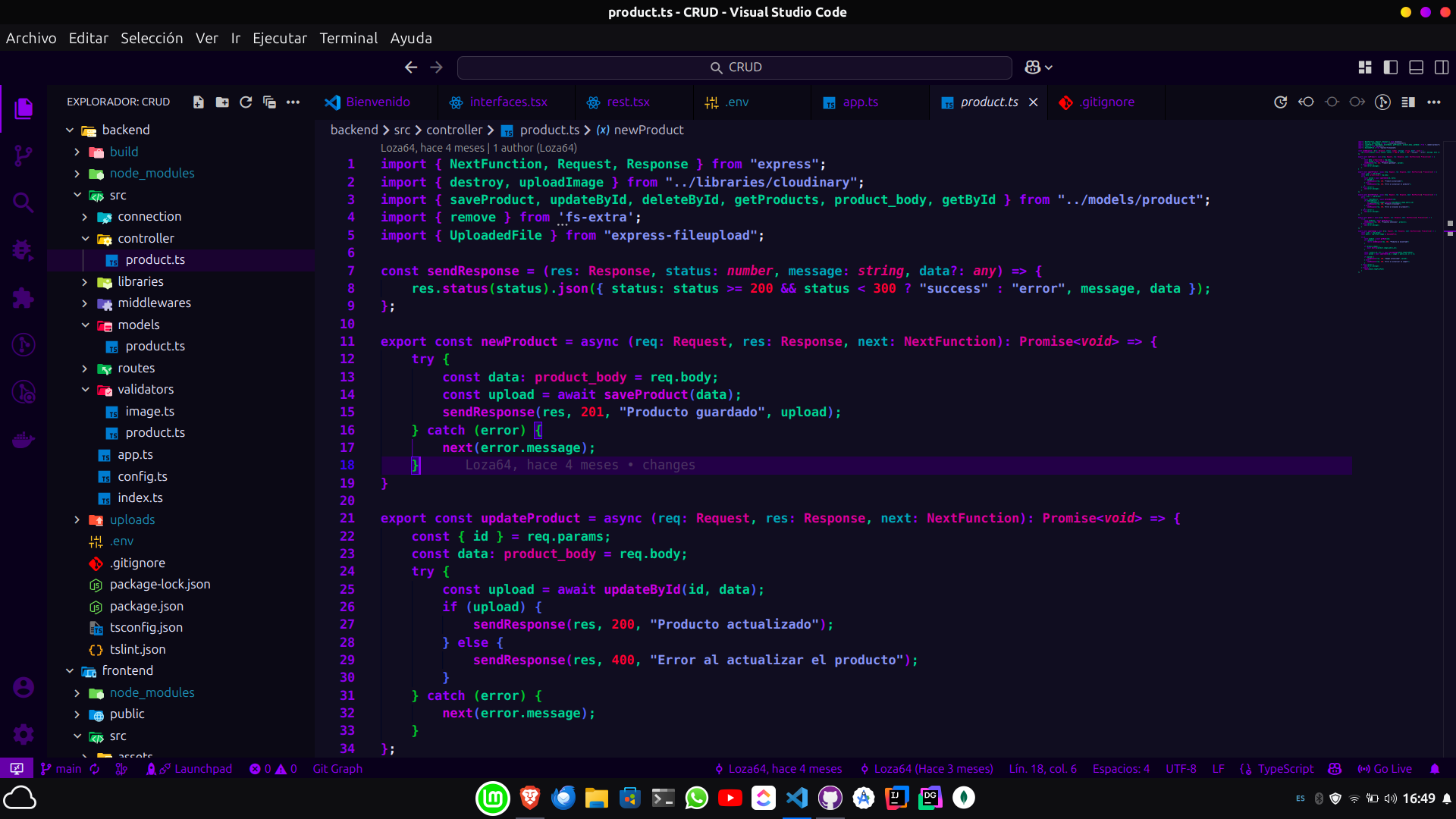Viewport: 1456px width, 819px height.
Task: Toggle the primary side bar
Action: coord(1391,67)
